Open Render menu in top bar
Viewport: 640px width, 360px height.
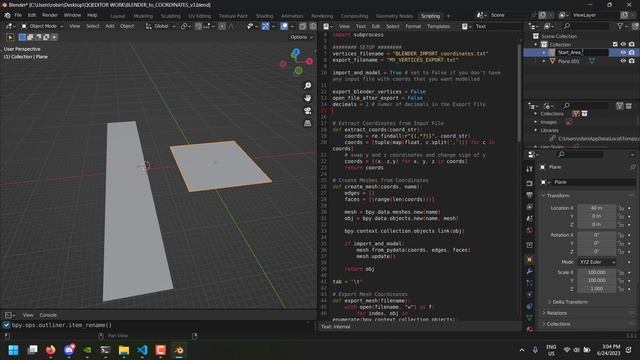(50, 15)
